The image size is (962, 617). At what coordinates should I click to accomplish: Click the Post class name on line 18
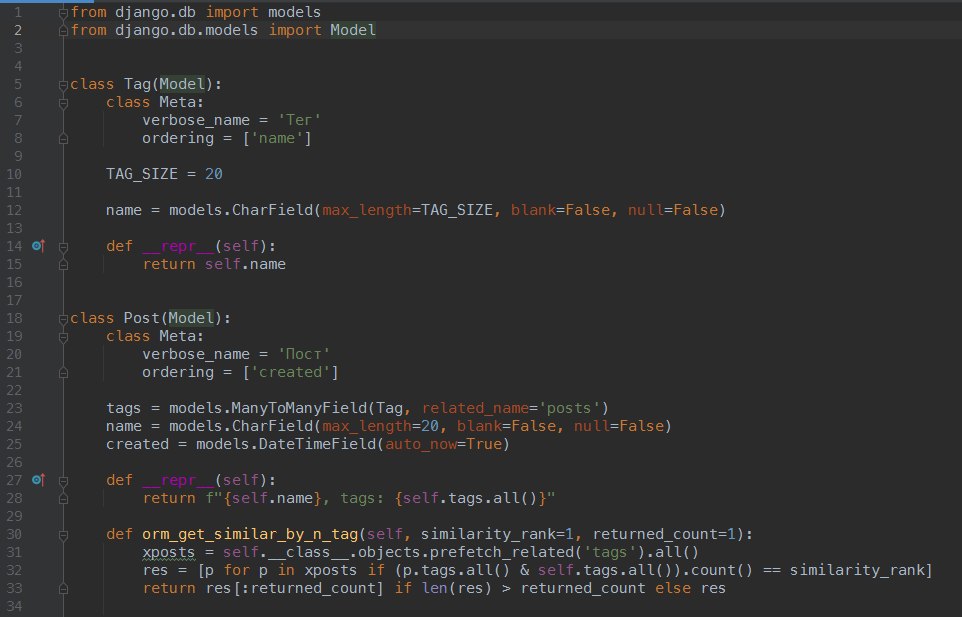(x=142, y=318)
